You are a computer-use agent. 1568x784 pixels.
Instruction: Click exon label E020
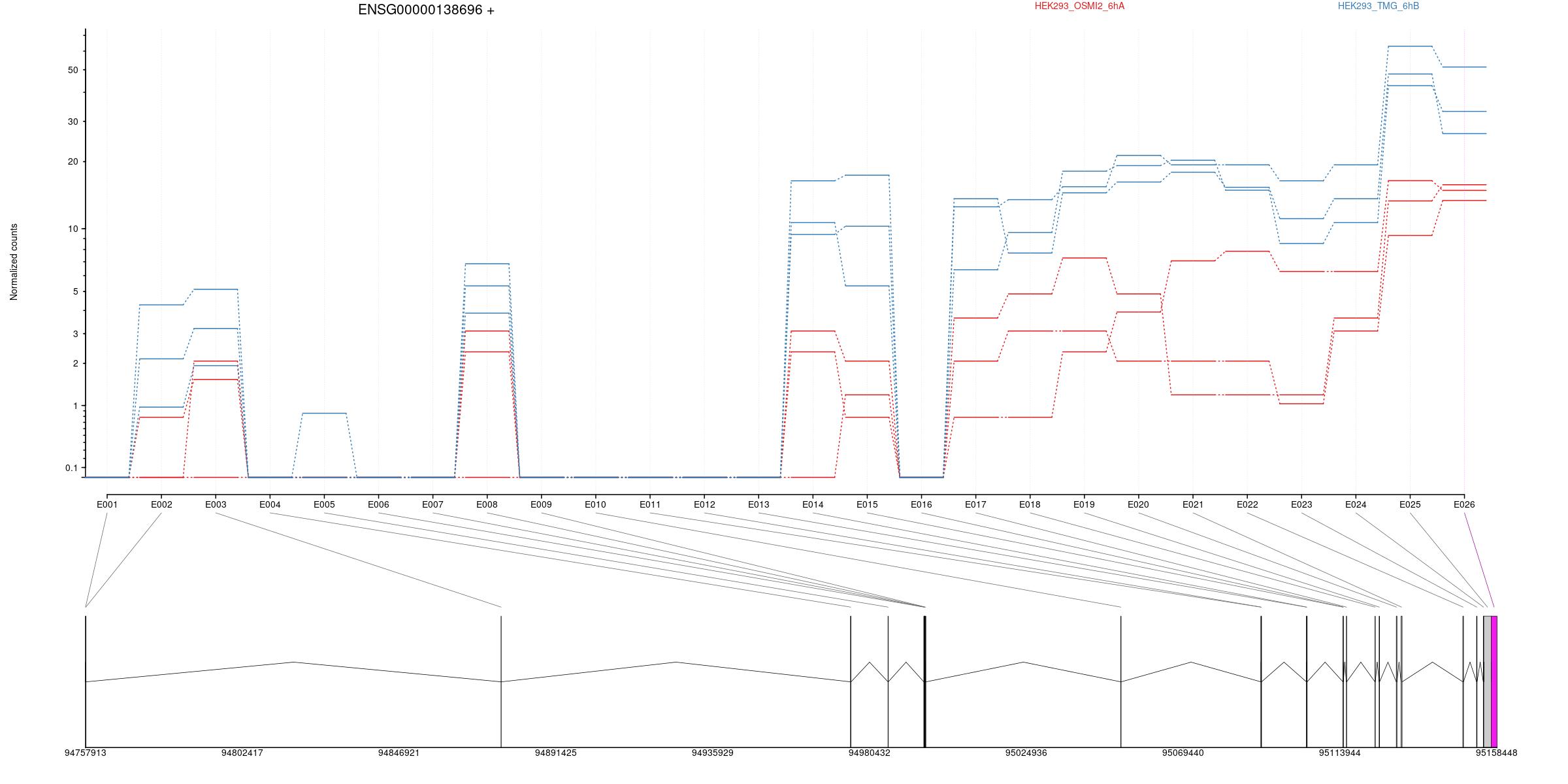(x=1138, y=504)
